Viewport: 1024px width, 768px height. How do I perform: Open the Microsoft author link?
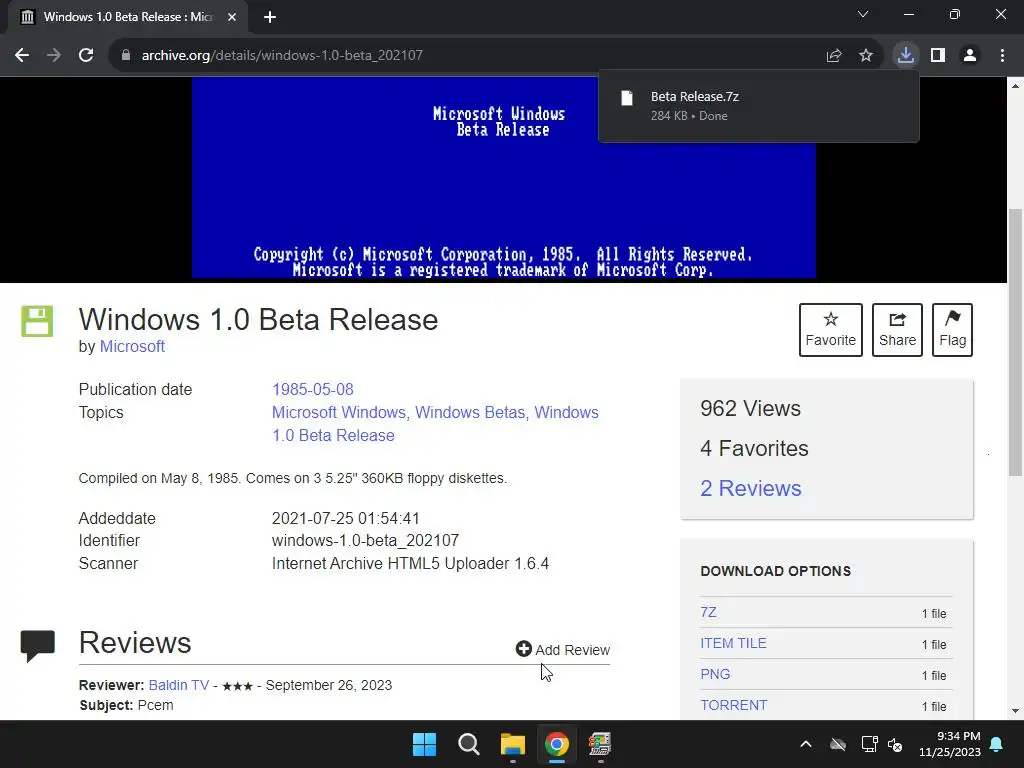(x=132, y=347)
